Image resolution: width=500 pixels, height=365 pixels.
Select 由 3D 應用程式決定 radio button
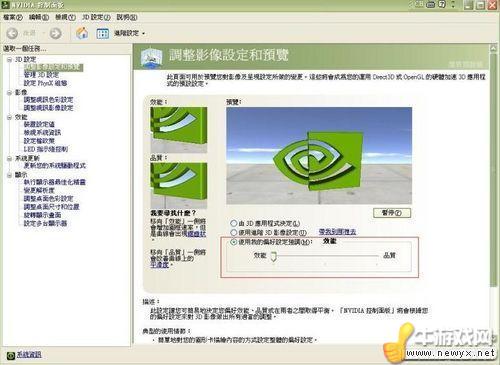tap(234, 223)
